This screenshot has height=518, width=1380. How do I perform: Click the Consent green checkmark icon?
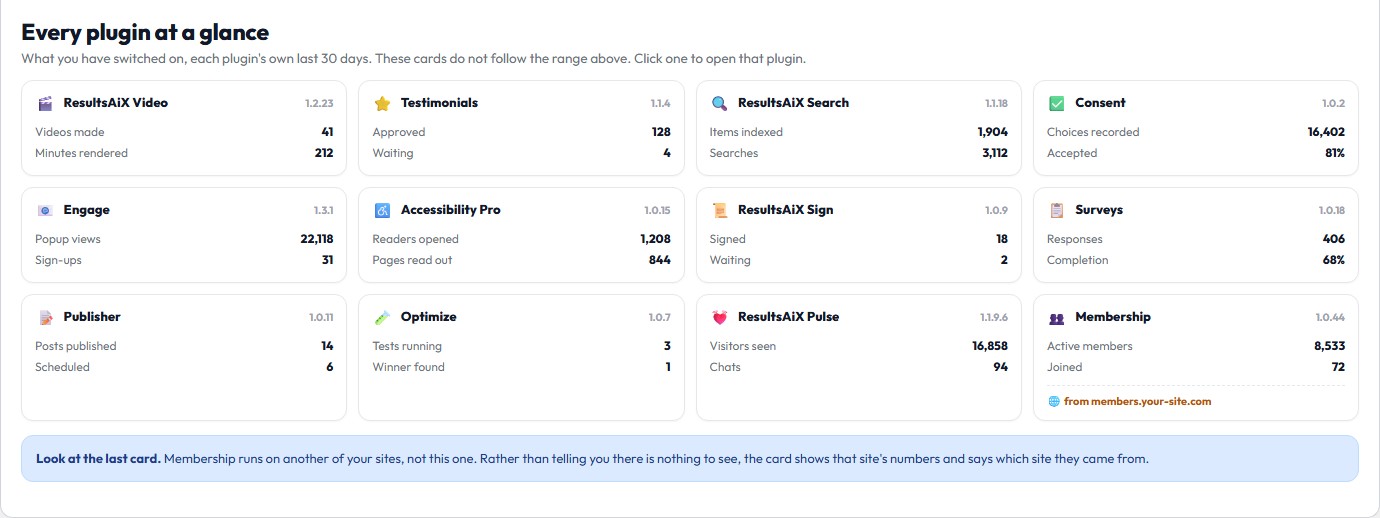[x=1056, y=103]
